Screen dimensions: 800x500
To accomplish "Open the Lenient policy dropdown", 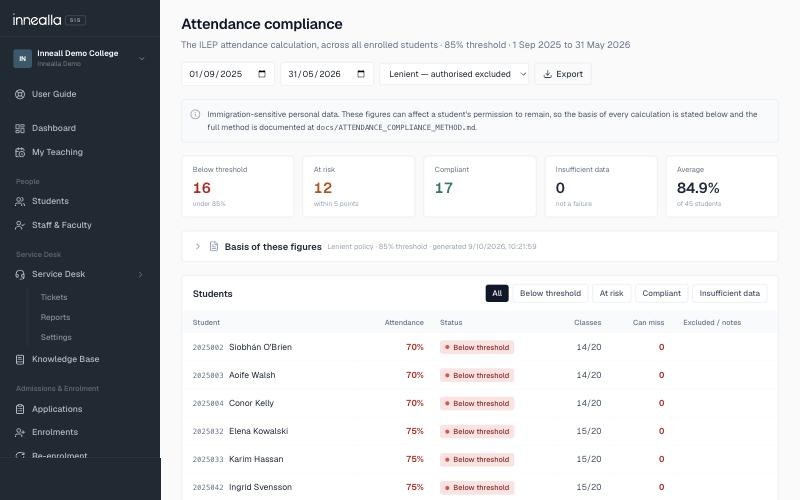I will (454, 74).
